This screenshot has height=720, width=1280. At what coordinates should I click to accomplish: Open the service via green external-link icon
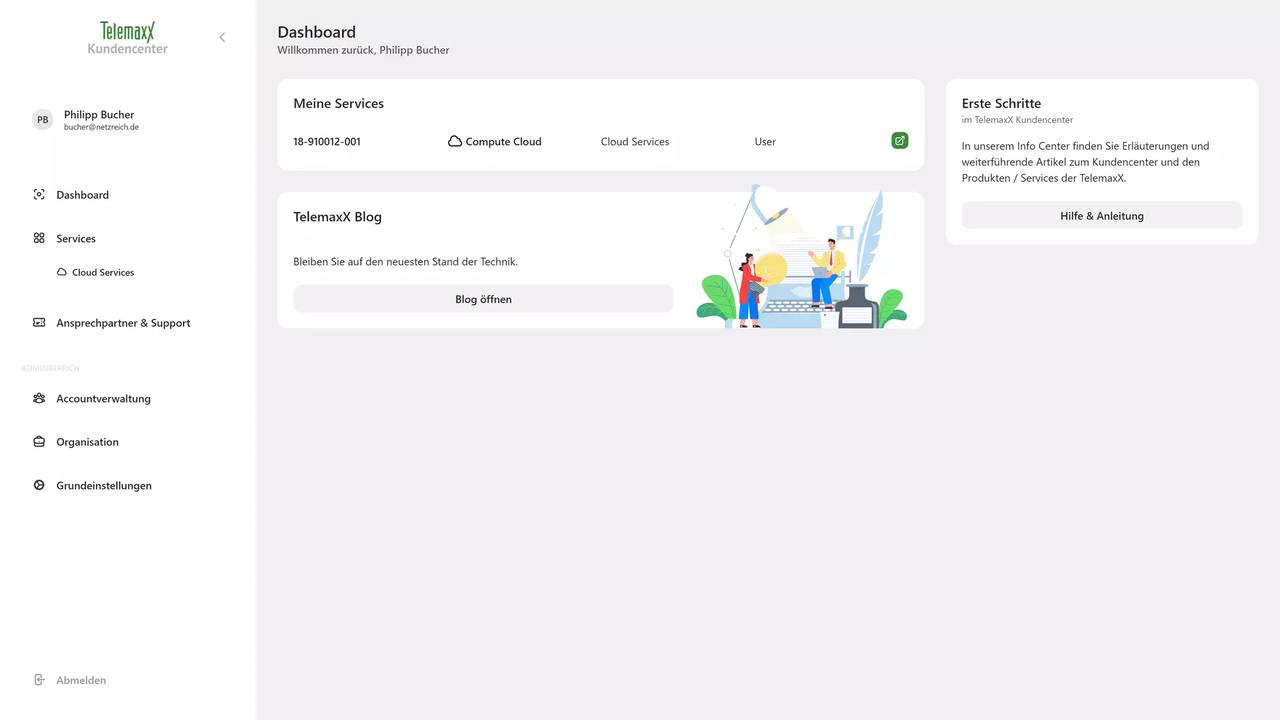[900, 141]
